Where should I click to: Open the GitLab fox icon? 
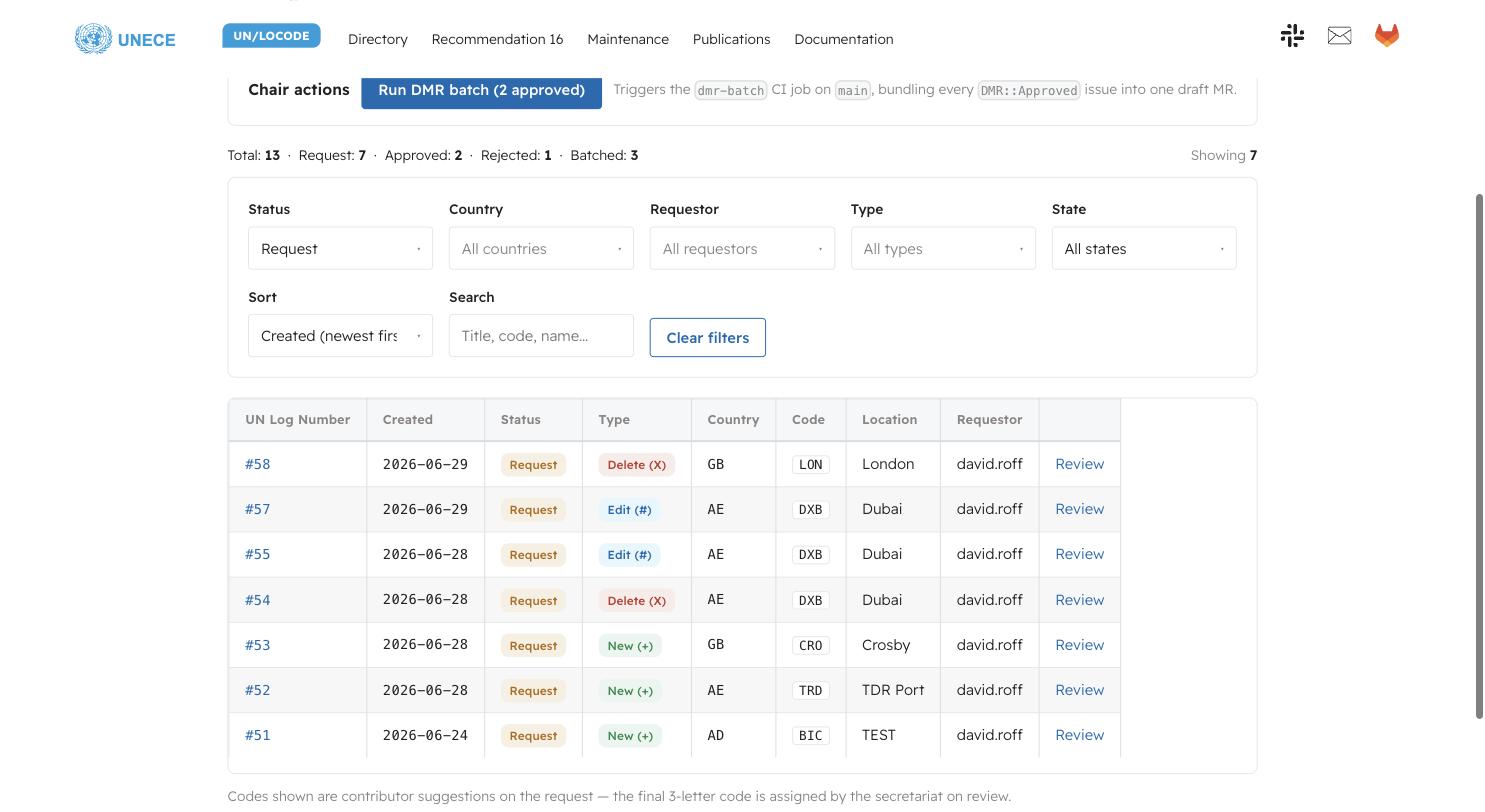coord(1387,36)
